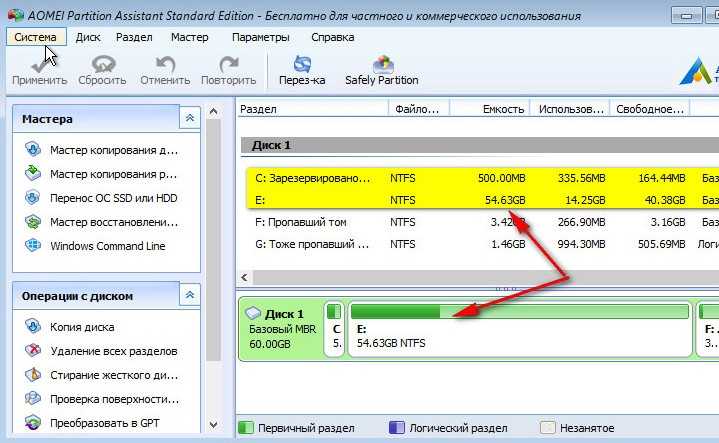Select Удаление всех разделов operation
The height and width of the screenshot is (443, 719).
101,351
